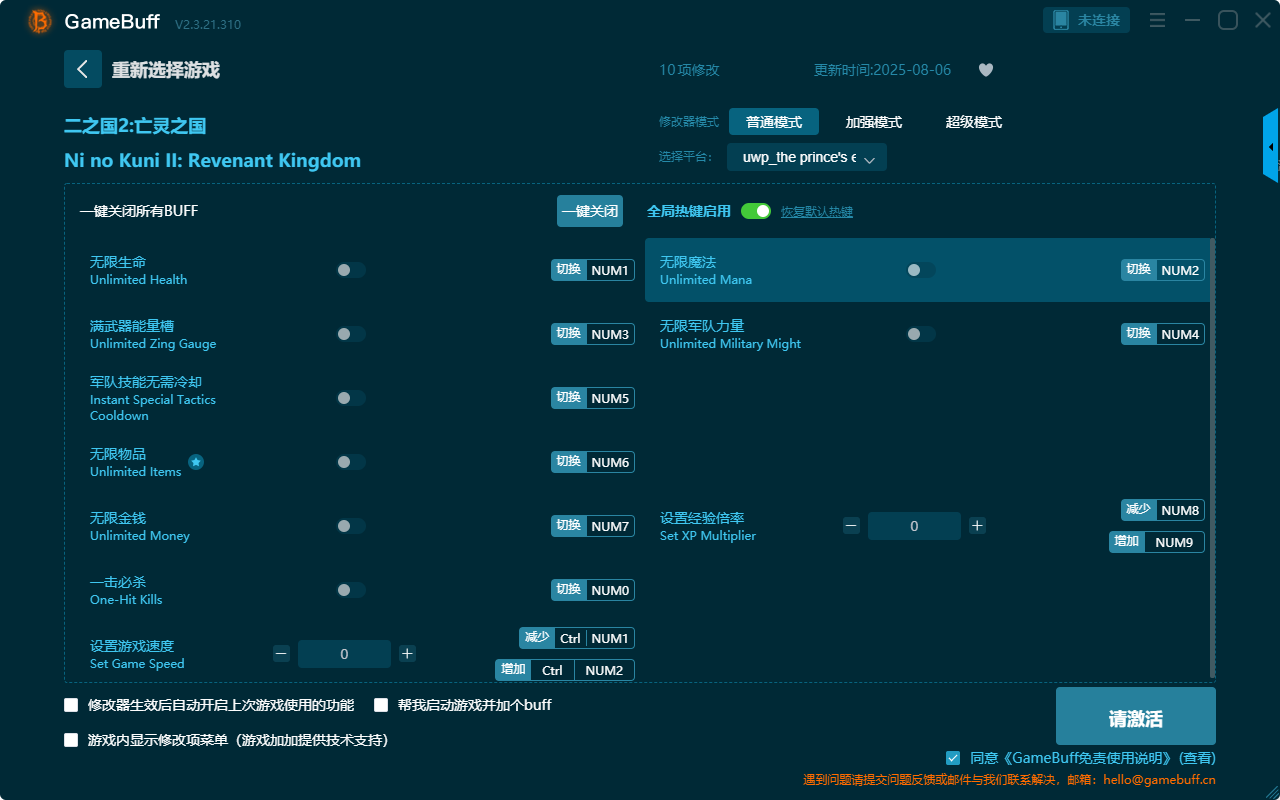
Task: Select the 超级模式 tab
Action: click(x=973, y=122)
